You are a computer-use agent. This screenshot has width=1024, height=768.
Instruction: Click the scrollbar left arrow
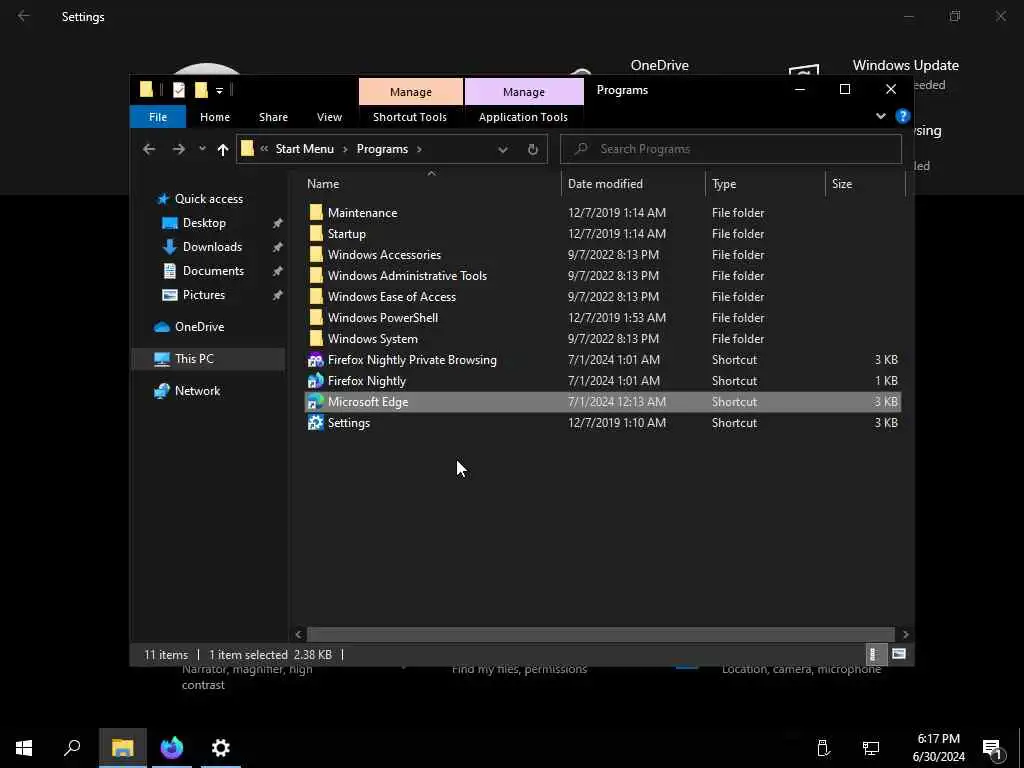coord(298,634)
